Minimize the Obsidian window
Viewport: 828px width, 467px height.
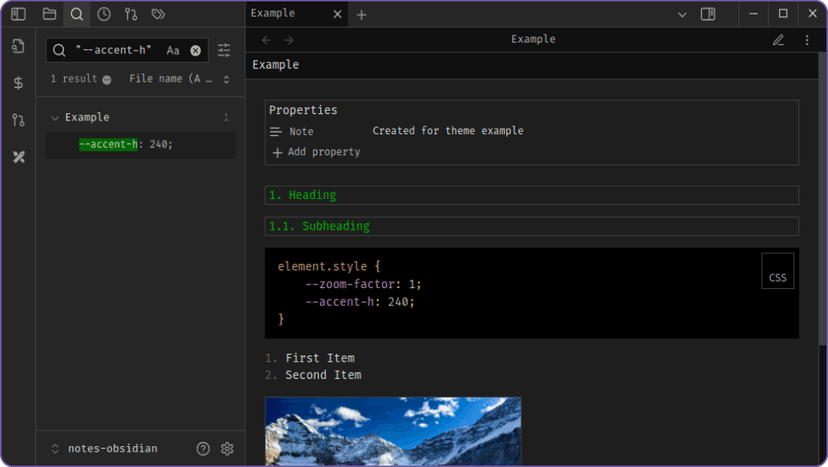pyautogui.click(x=754, y=14)
